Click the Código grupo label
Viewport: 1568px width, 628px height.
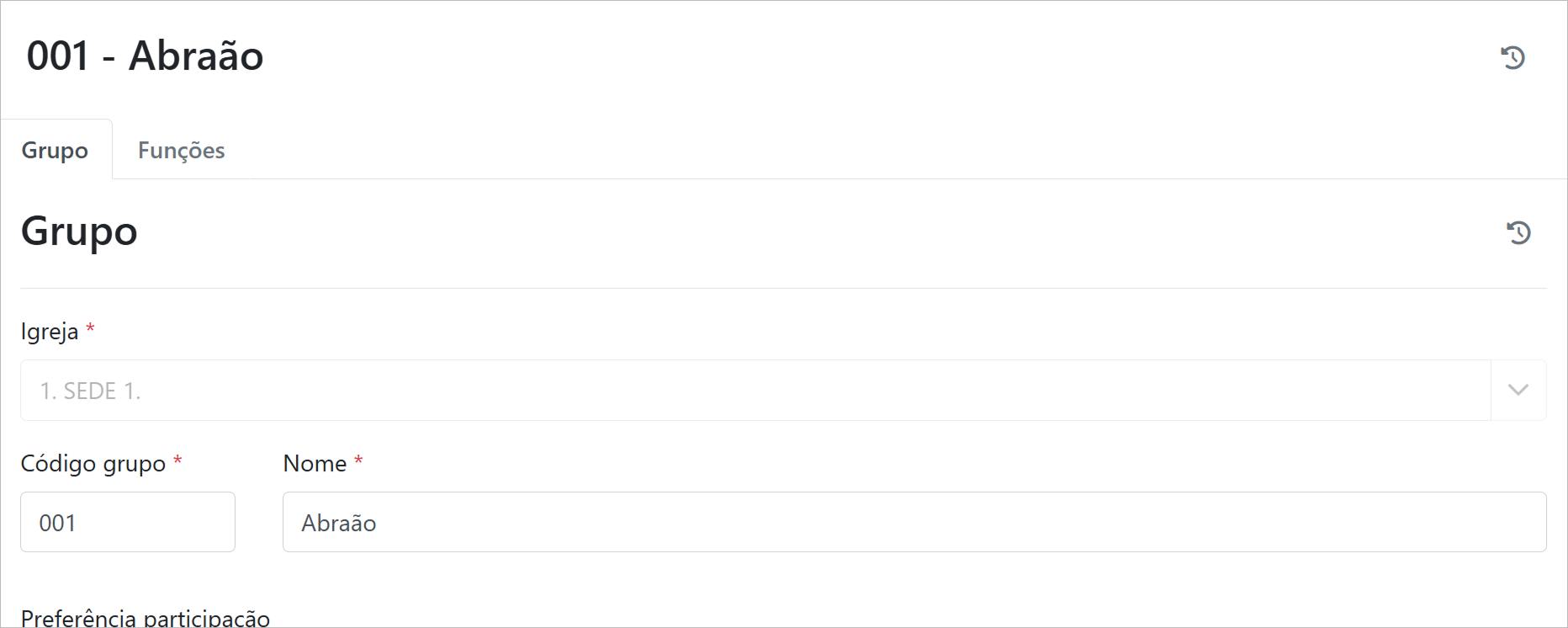(93, 464)
